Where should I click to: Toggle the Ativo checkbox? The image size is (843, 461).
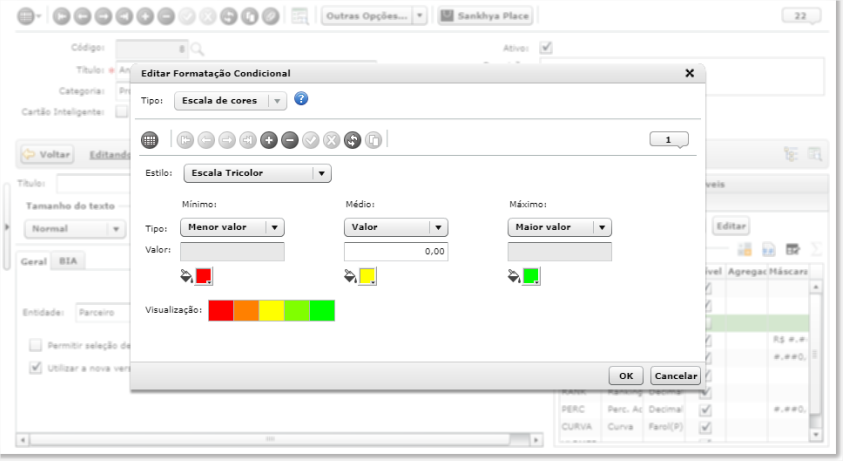pos(546,47)
